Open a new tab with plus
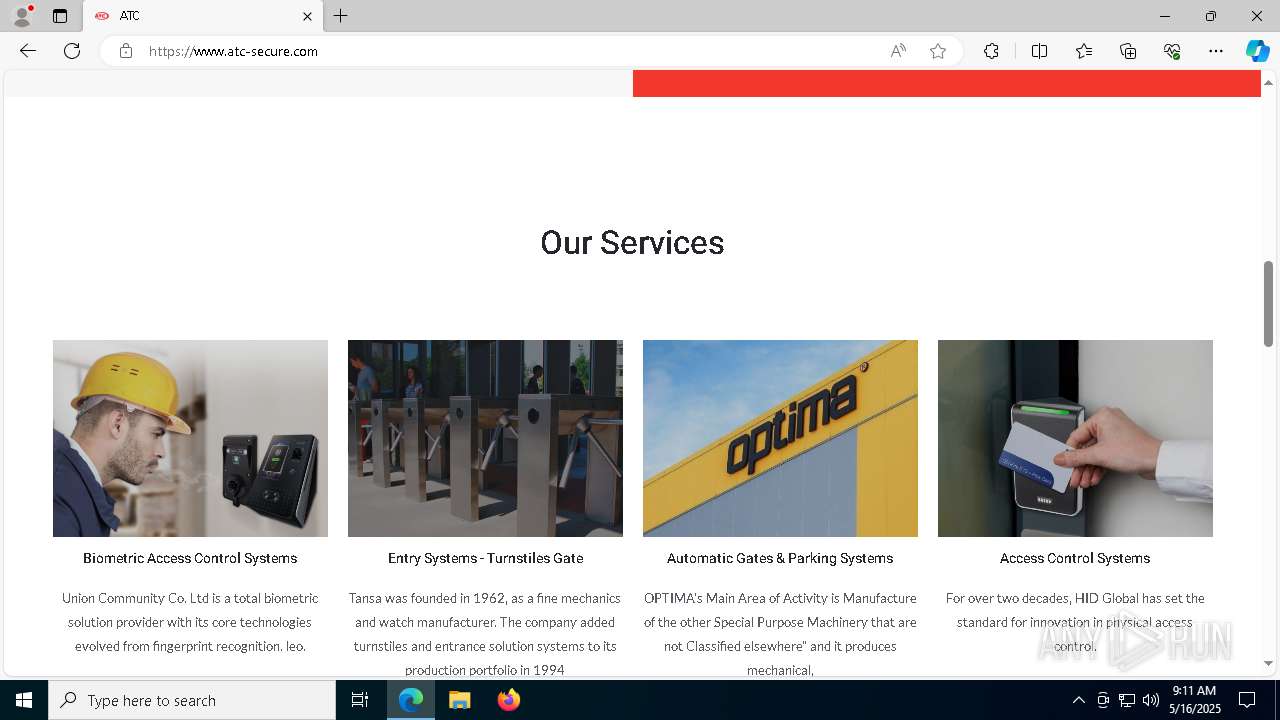The image size is (1280, 720). [x=341, y=16]
